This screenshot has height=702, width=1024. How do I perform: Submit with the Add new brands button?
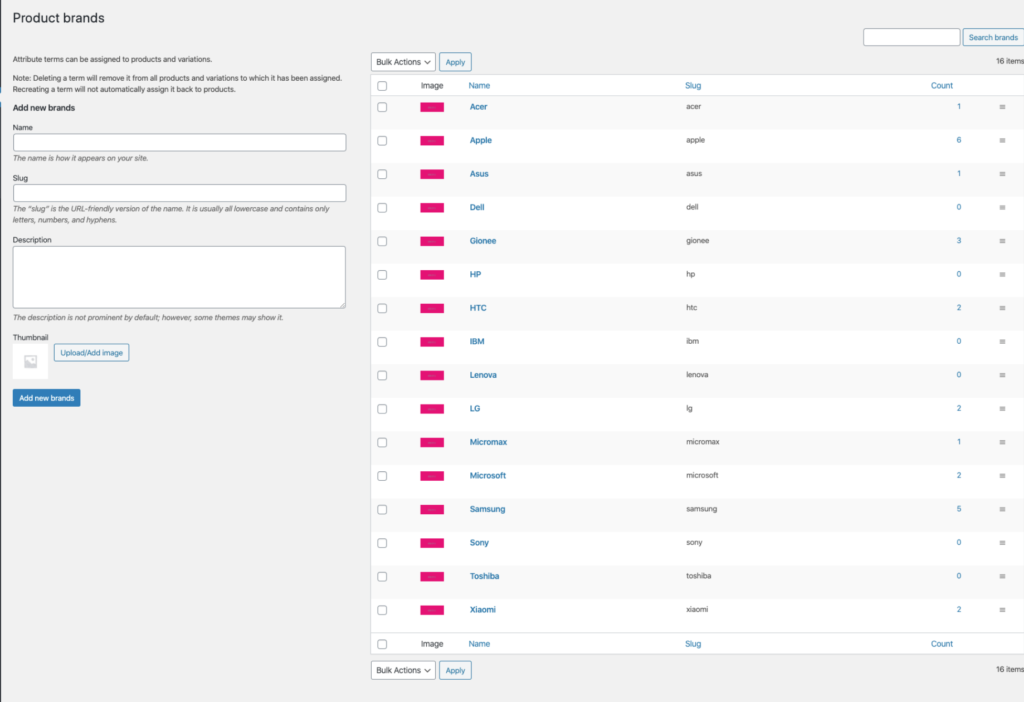46,398
